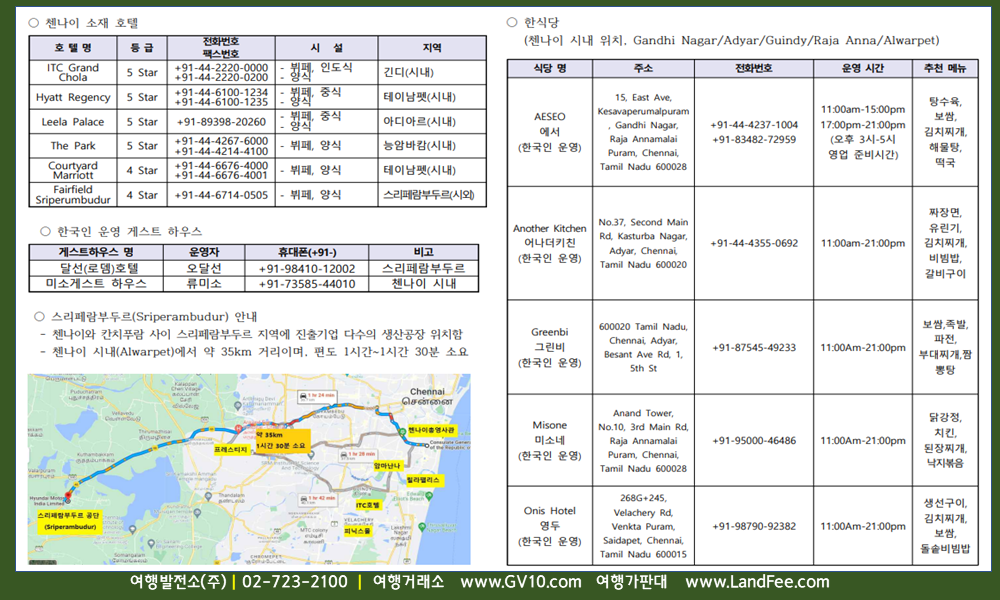1000x600 pixels.
Task: Select the 'Greenbi 그린비' restaurant cell
Action: (550, 347)
